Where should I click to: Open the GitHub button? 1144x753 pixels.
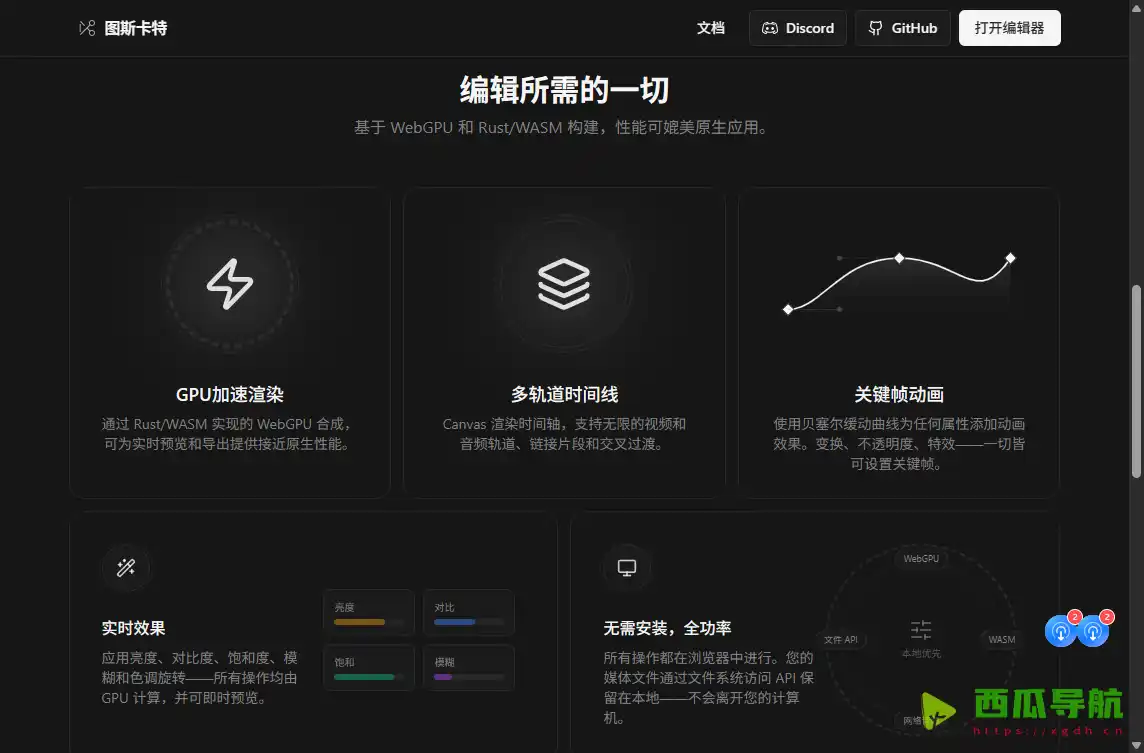tap(903, 28)
